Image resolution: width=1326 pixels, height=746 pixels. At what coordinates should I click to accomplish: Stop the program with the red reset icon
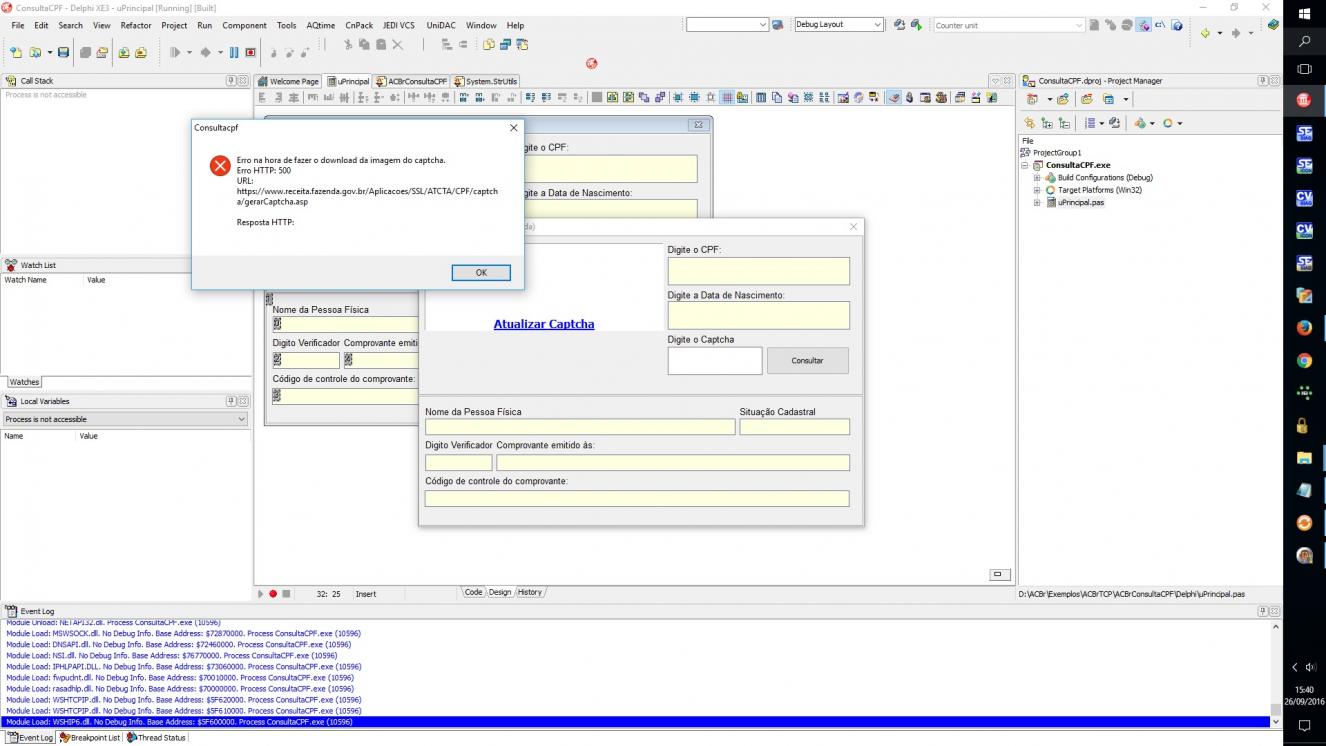pyautogui.click(x=251, y=52)
